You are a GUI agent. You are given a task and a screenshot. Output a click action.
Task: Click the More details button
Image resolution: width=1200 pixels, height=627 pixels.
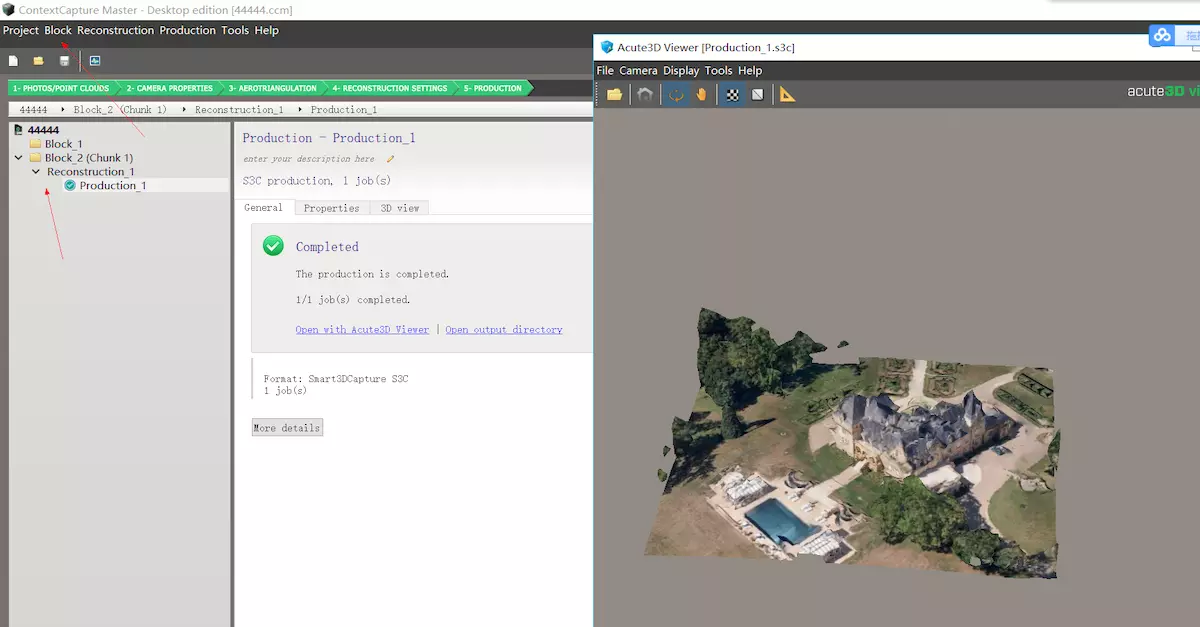[x=287, y=428]
